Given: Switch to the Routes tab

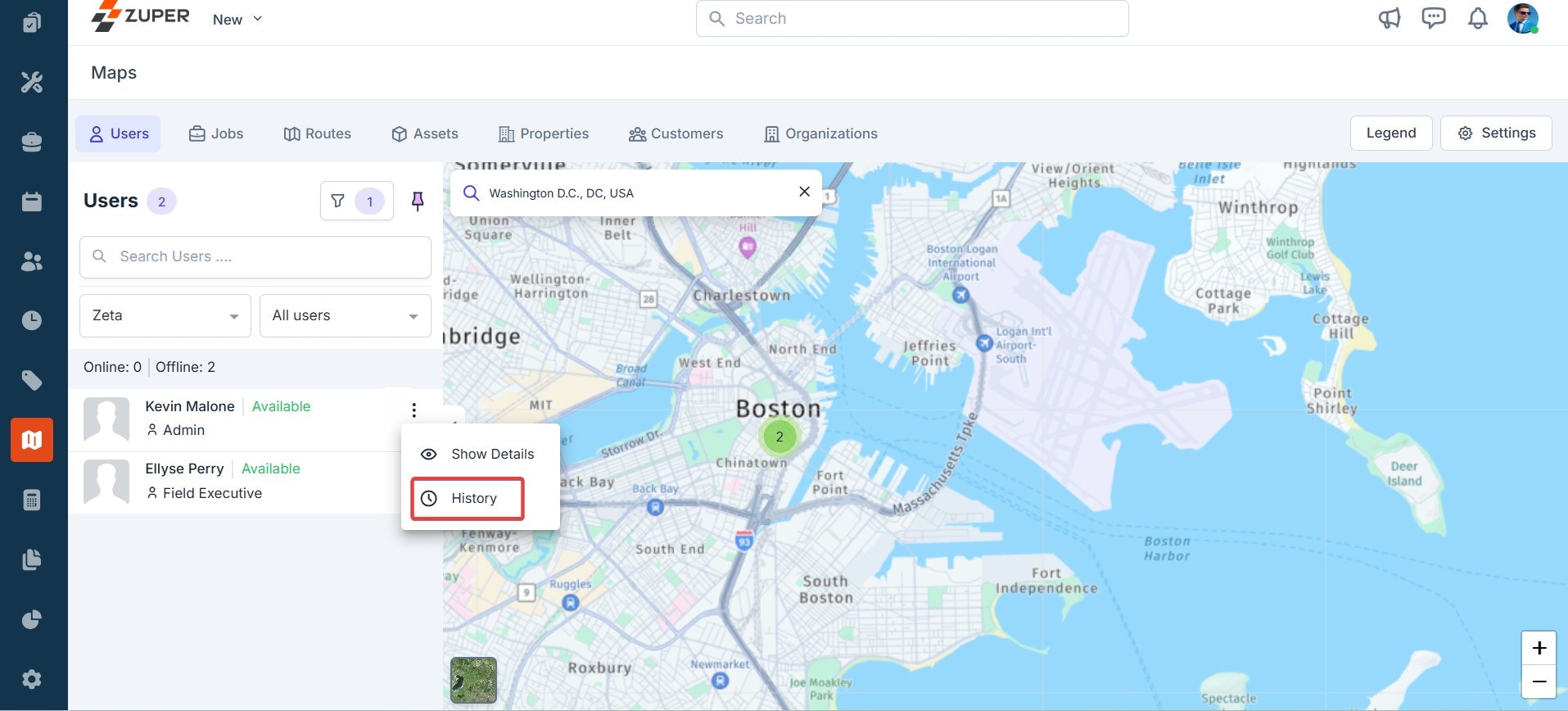Looking at the screenshot, I should [317, 134].
